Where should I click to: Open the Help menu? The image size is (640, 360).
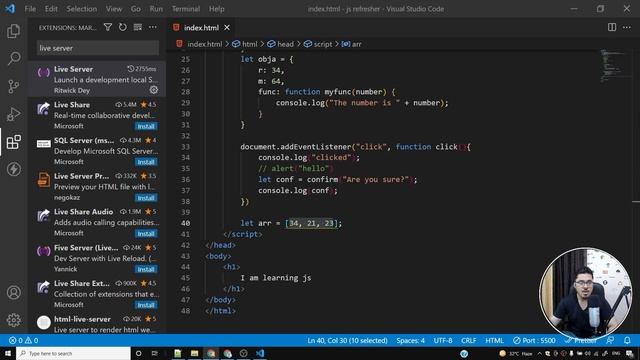pyautogui.click(x=217, y=9)
